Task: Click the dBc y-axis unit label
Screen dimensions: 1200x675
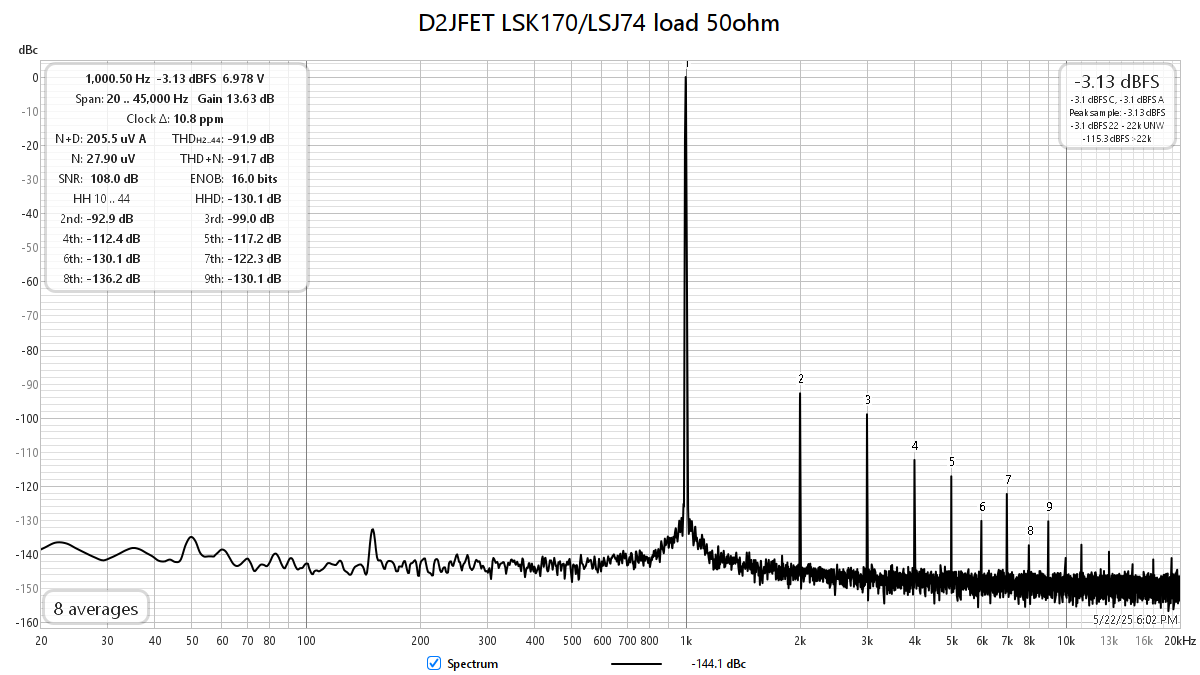Action: coord(27,50)
